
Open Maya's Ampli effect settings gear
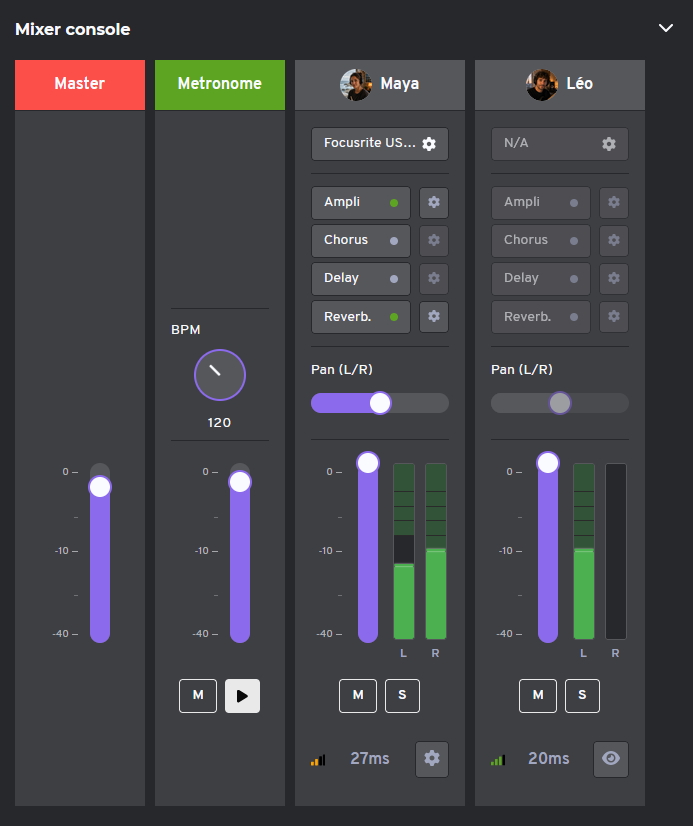point(434,202)
